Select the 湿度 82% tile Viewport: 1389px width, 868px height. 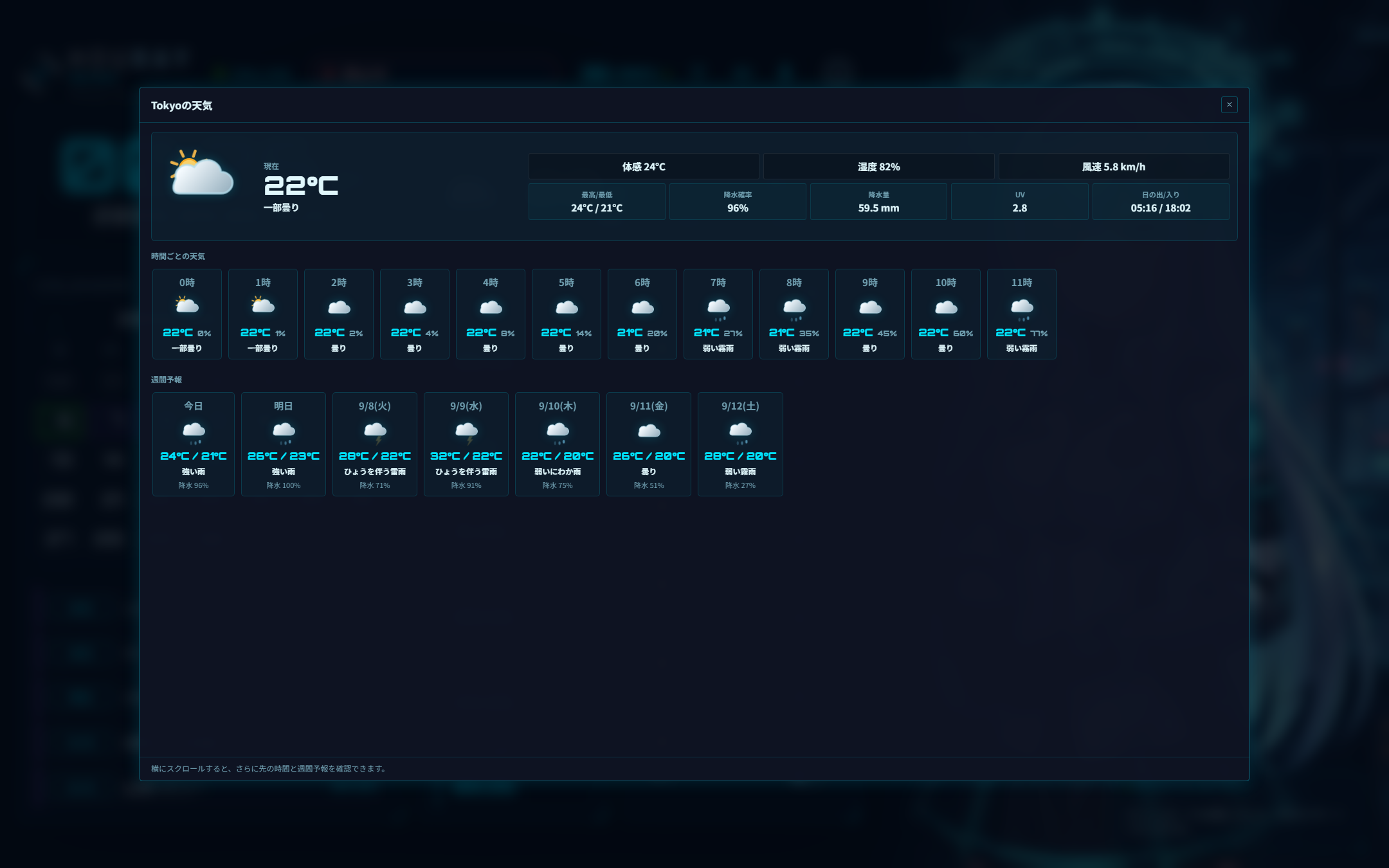(878, 167)
